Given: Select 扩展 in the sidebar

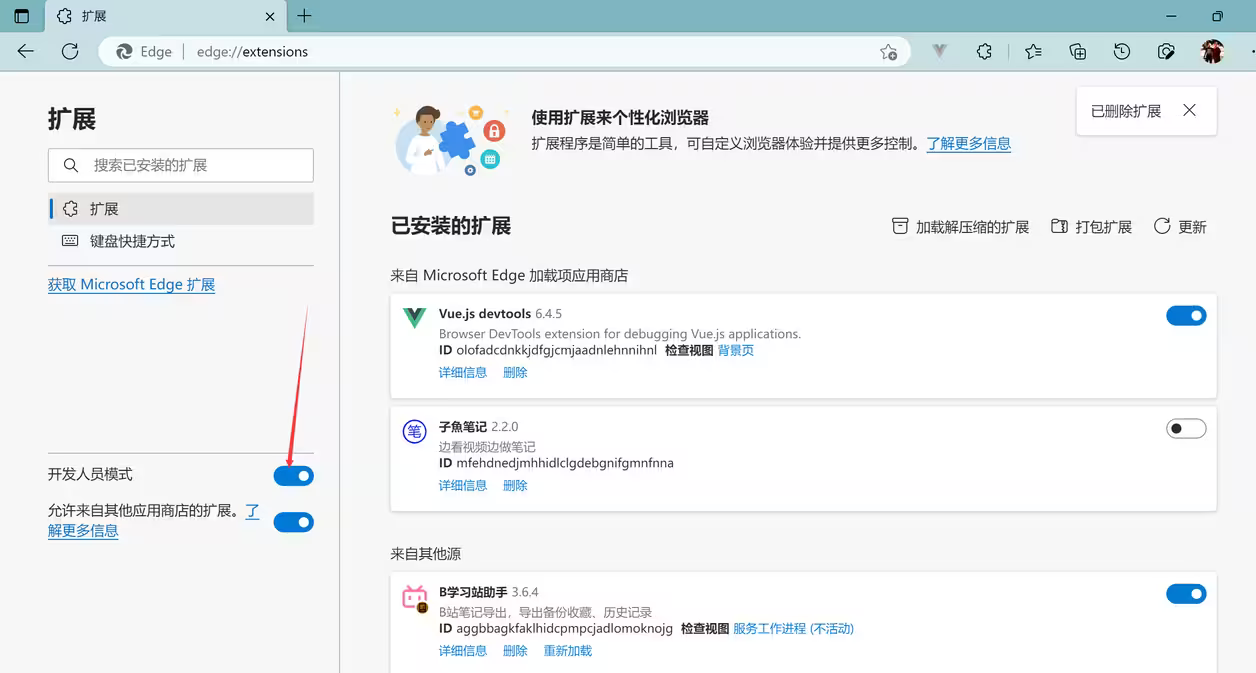Looking at the screenshot, I should [x=181, y=209].
